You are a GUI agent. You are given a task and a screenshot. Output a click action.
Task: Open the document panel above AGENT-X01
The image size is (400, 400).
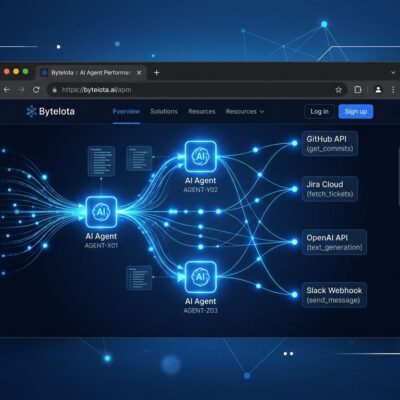click(x=101, y=161)
